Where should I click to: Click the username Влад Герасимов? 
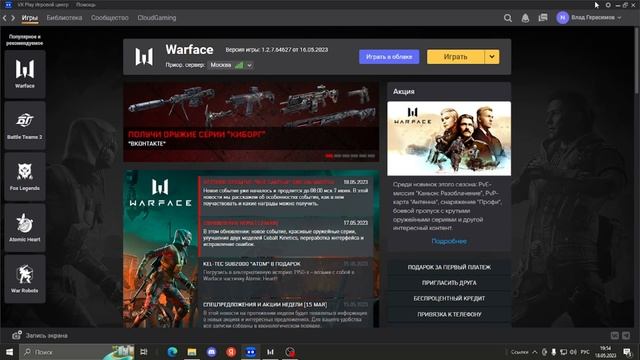click(x=593, y=18)
